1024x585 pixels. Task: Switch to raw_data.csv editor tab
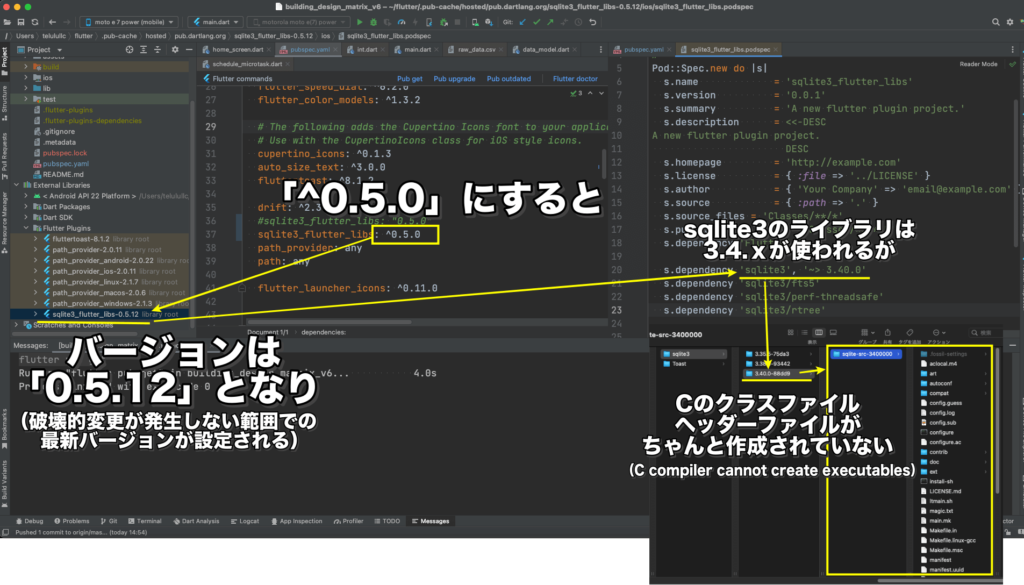475,50
